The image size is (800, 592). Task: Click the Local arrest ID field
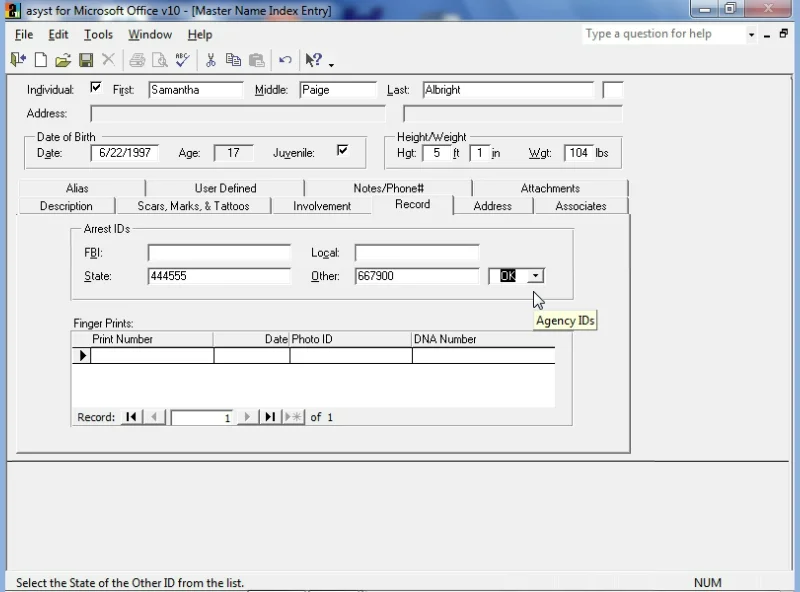coord(417,253)
